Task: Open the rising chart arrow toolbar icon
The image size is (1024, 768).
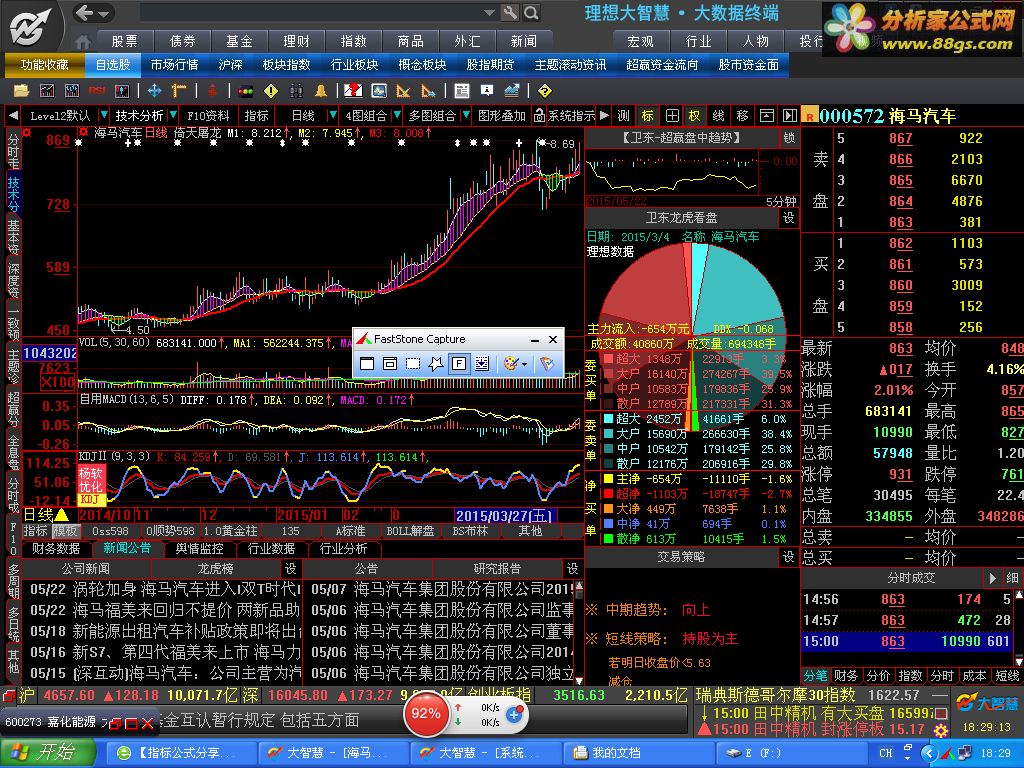Action: click(511, 91)
